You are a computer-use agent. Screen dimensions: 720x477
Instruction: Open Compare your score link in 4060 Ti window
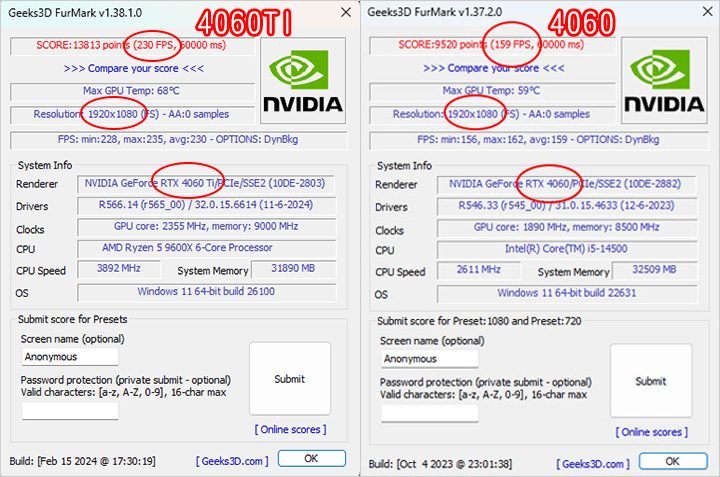134,68
